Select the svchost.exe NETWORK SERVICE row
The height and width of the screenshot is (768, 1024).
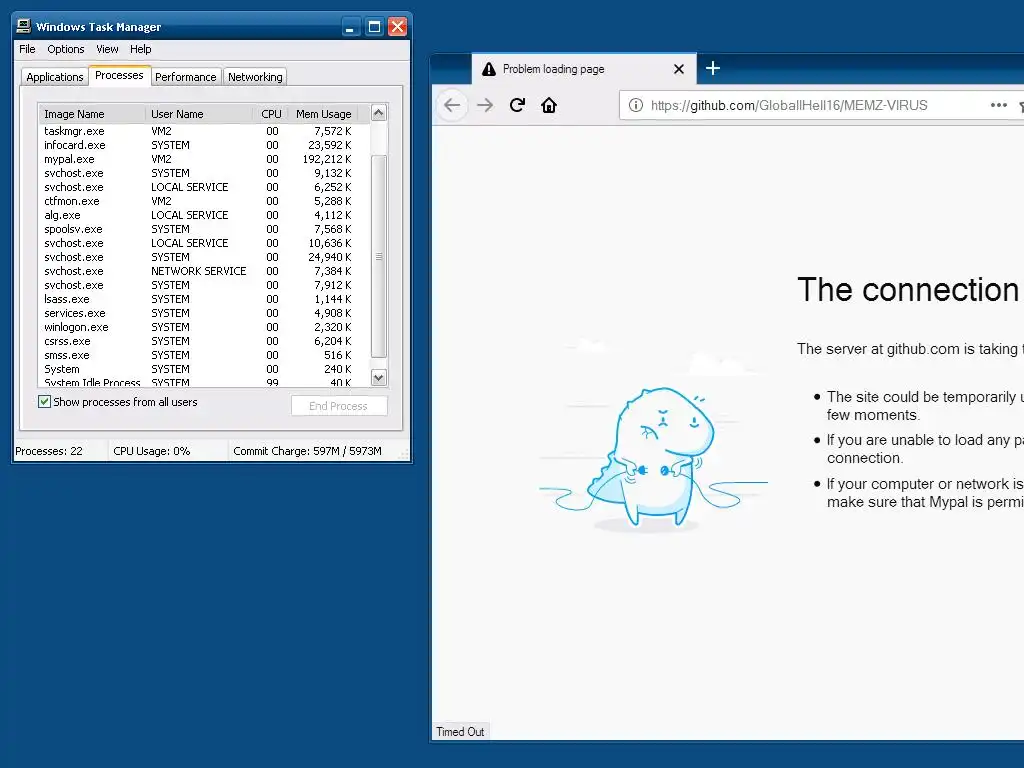pyautogui.click(x=204, y=271)
